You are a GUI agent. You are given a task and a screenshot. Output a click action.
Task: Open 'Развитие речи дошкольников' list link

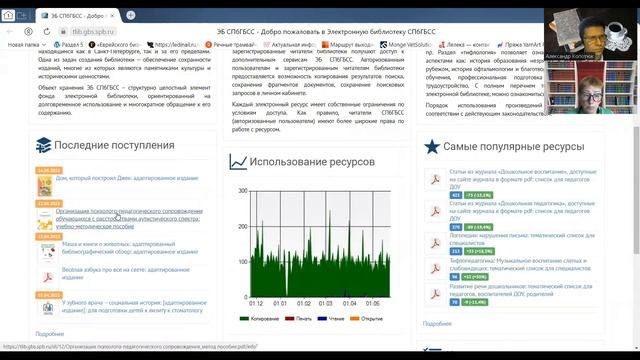coord(520,290)
